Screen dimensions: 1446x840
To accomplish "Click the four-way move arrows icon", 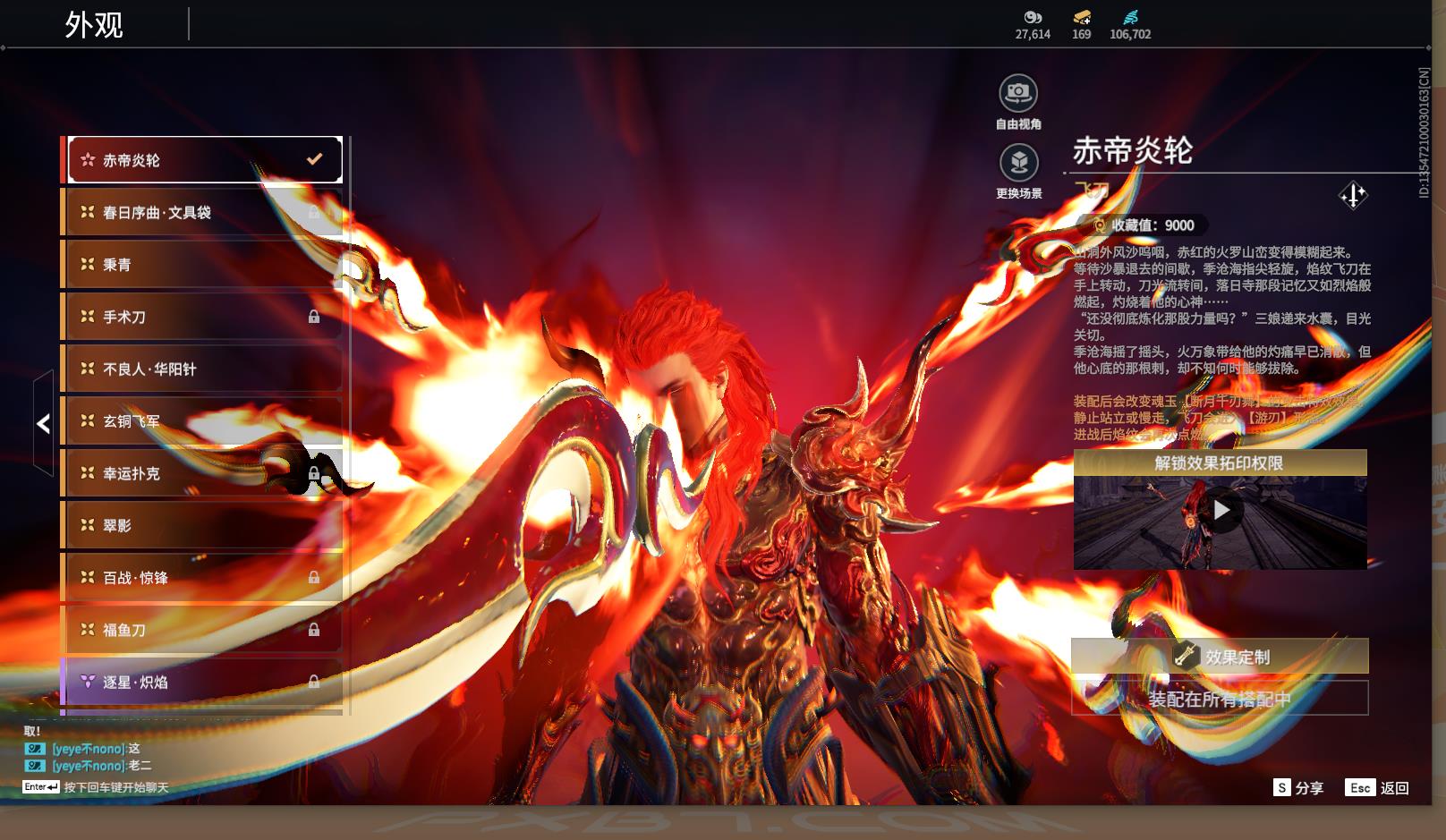I will (1352, 195).
